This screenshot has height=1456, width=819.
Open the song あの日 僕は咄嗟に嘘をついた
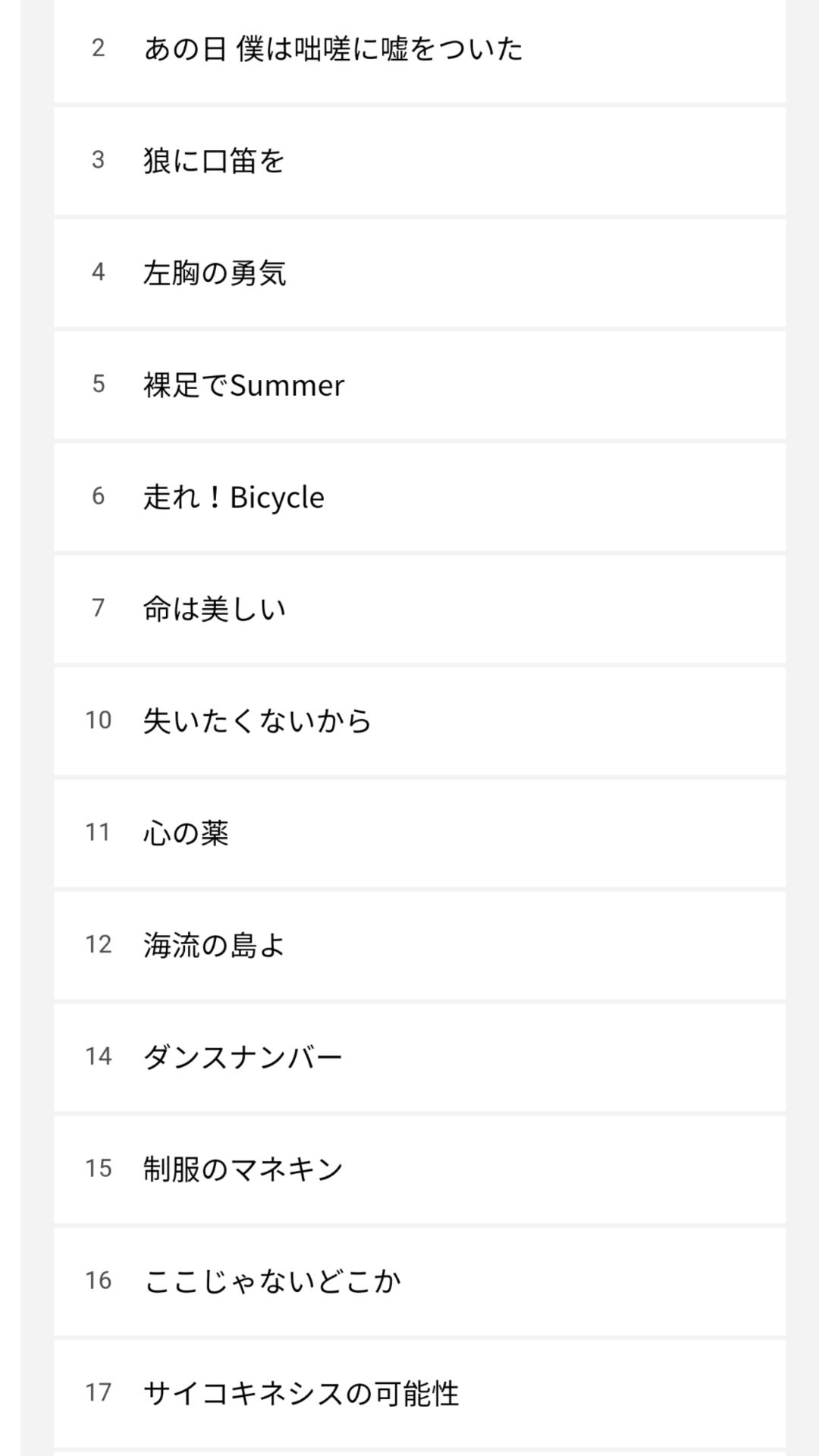[334, 49]
